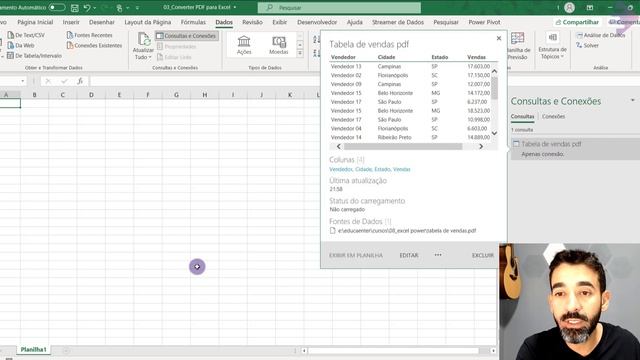Toggle Consultas e Conexões pane button
640x360 pixels.
coord(187,36)
